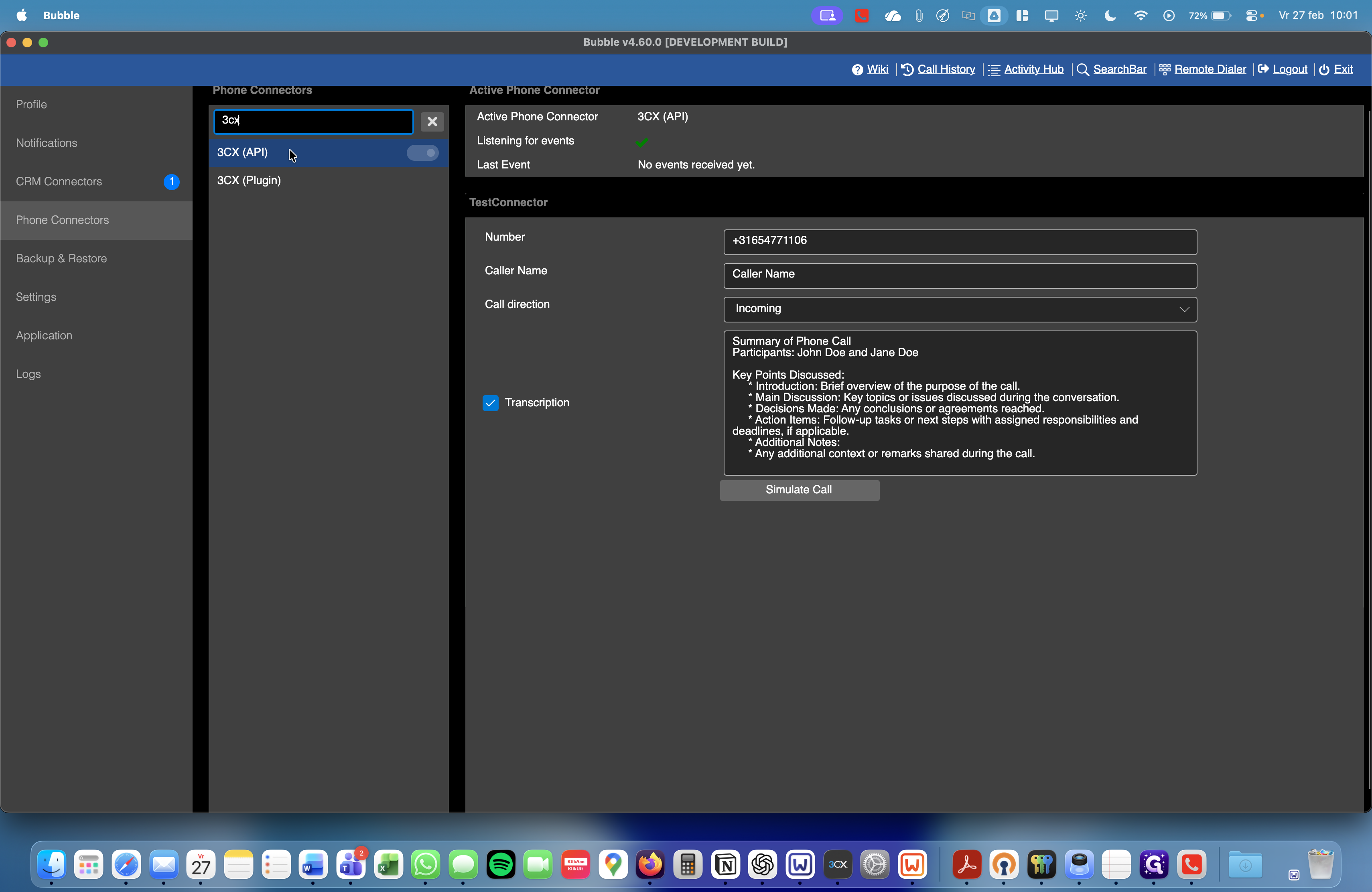The width and height of the screenshot is (1372, 892).
Task: Click into the Number input field
Action: 959,241
